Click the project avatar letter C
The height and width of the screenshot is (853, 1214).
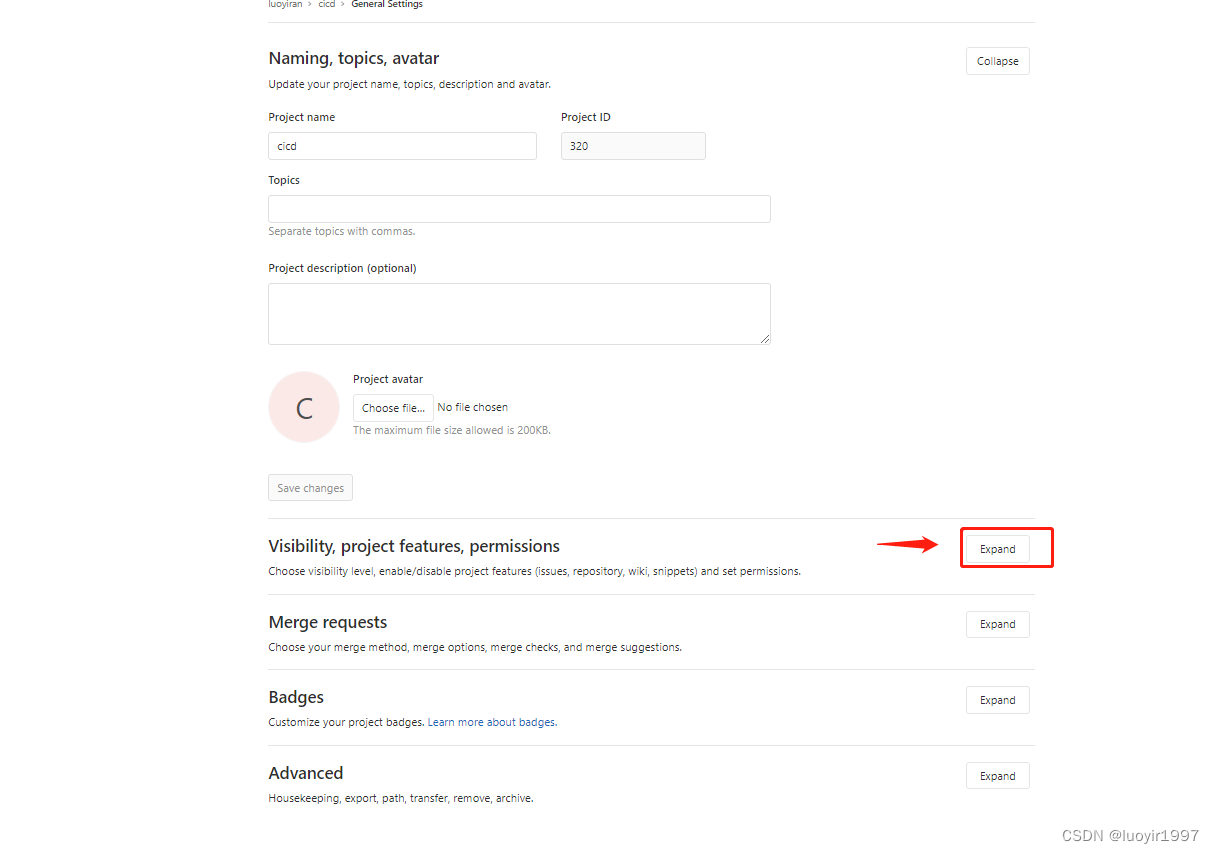pyautogui.click(x=304, y=407)
